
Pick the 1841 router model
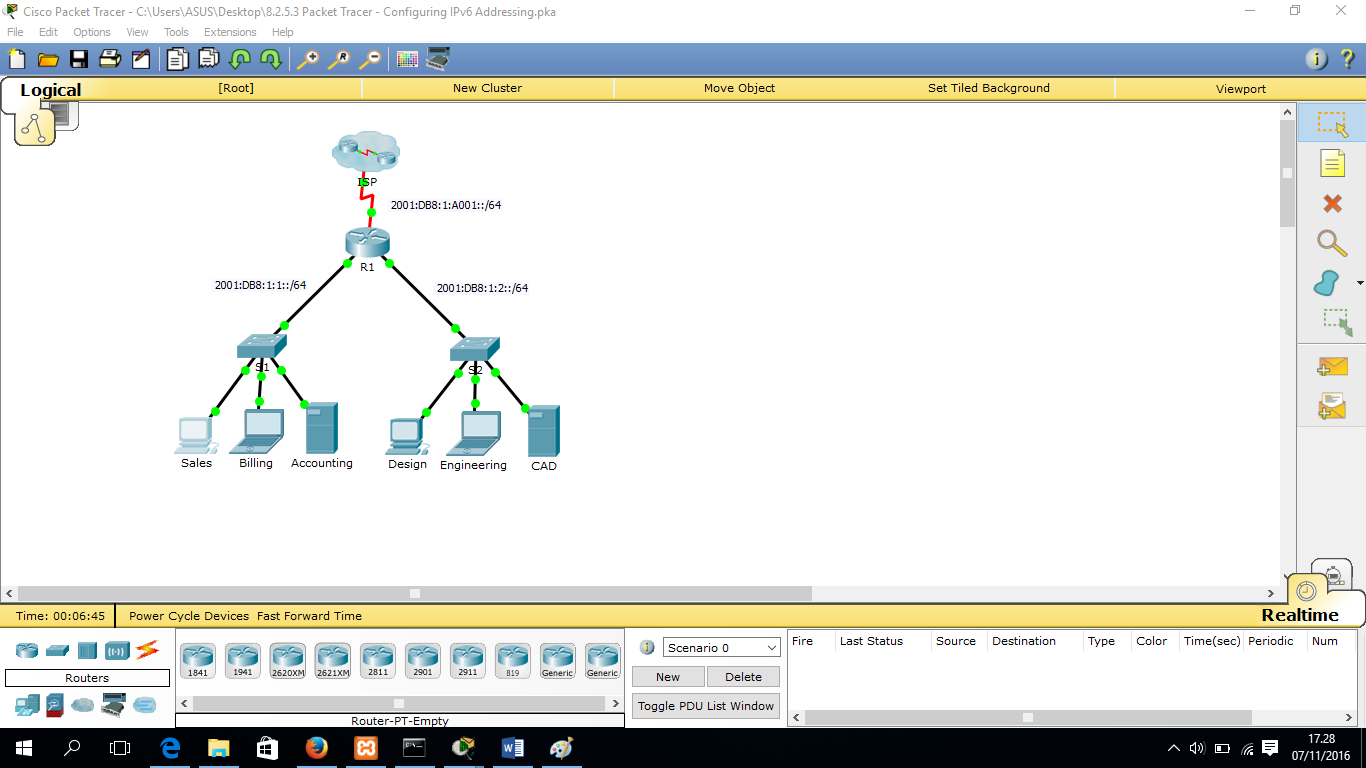coord(197,661)
